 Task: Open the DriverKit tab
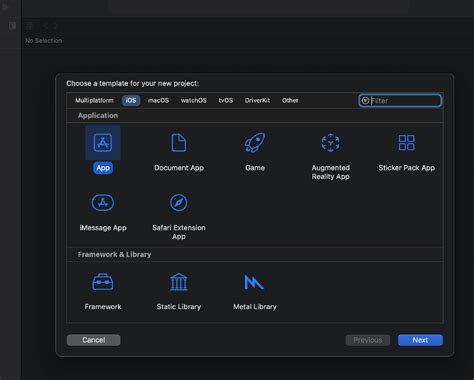tap(257, 100)
